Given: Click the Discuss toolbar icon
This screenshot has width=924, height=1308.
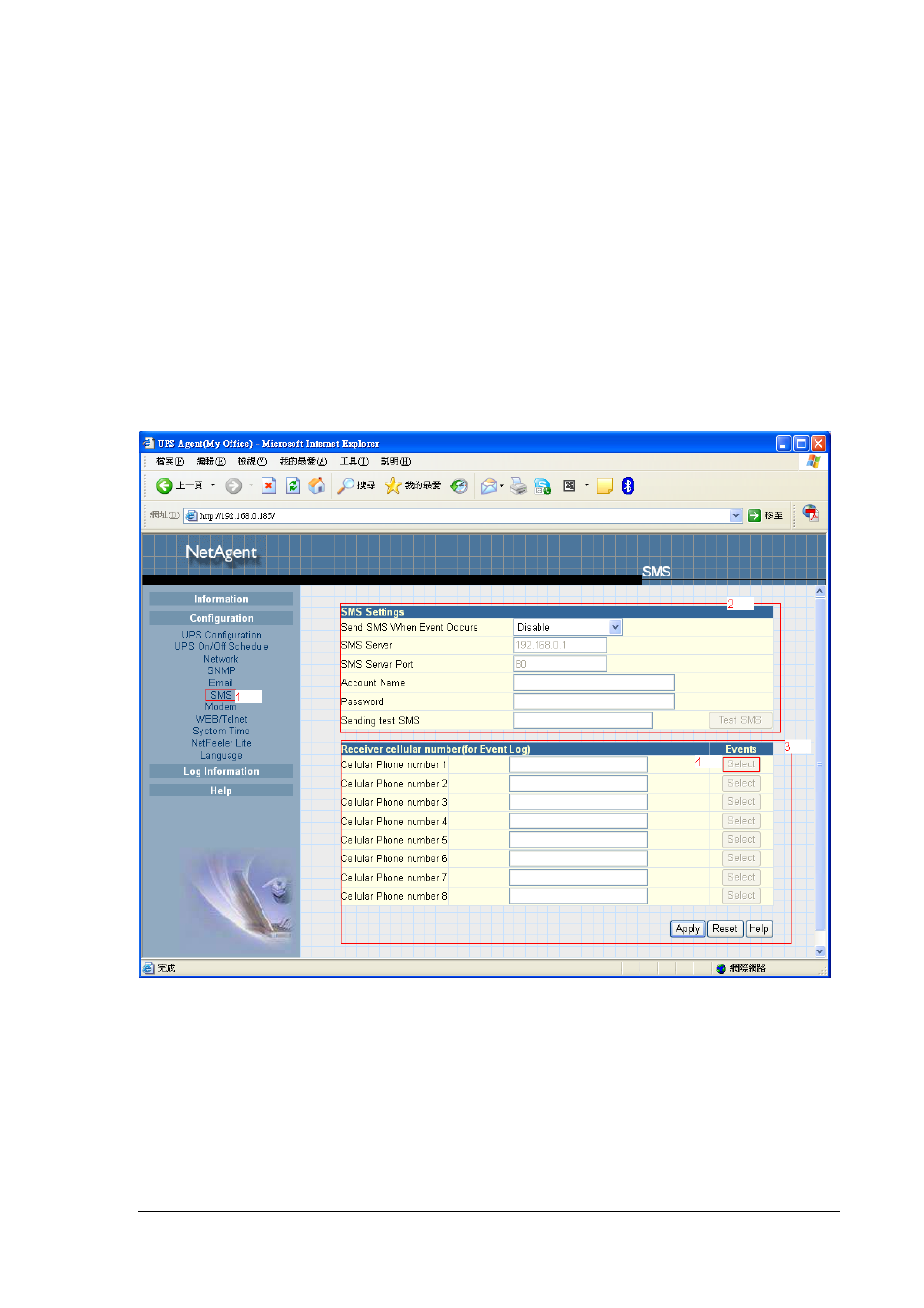Looking at the screenshot, I should (570, 486).
